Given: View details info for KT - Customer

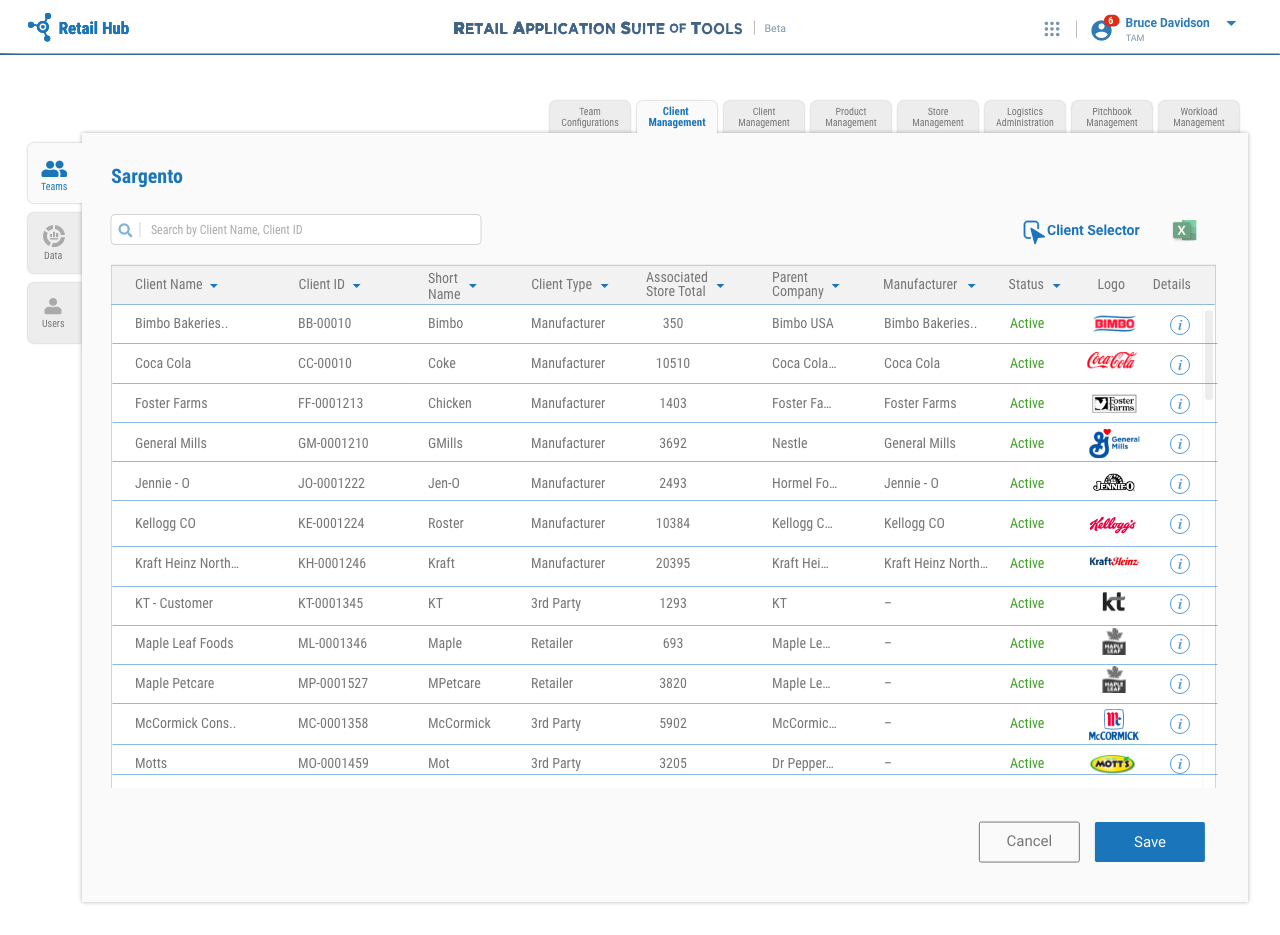Looking at the screenshot, I should point(1180,604).
